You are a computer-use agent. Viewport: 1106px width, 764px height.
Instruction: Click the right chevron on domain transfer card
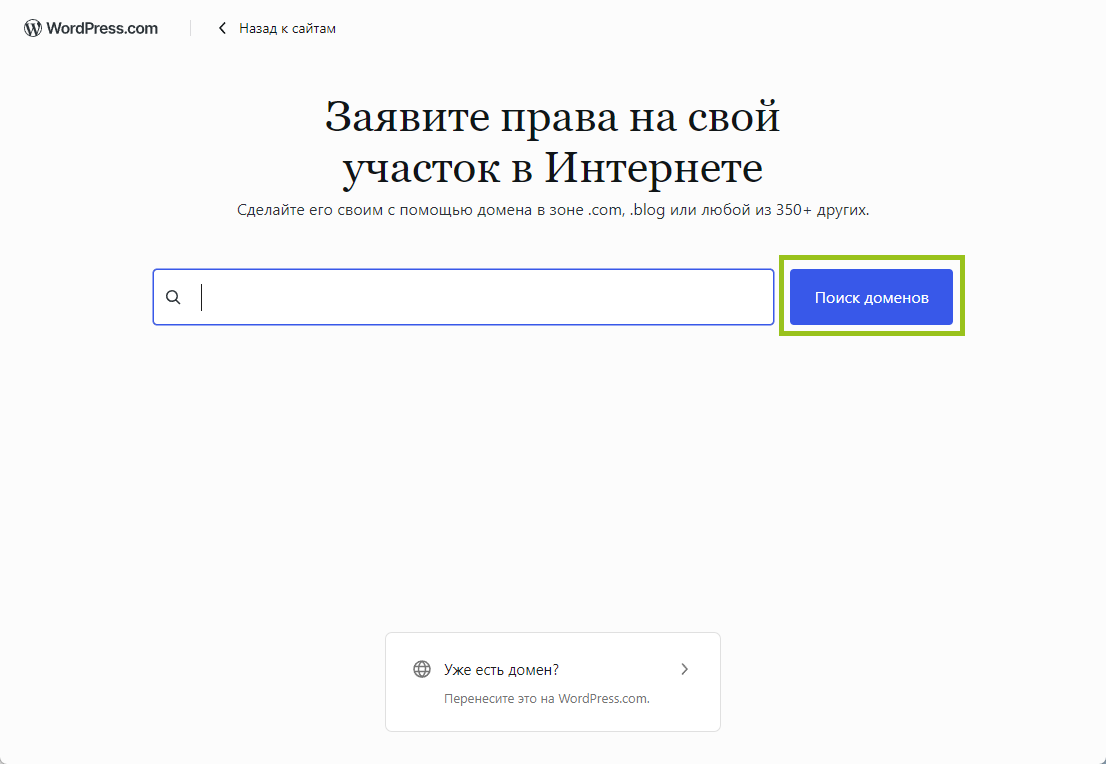click(684, 669)
